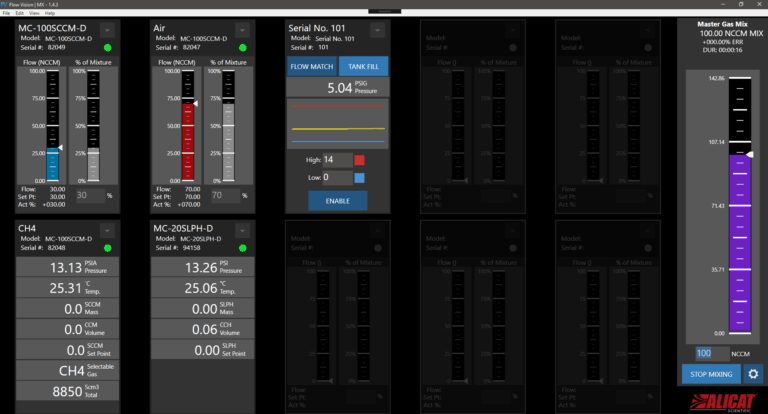The width and height of the screenshot is (768, 414).
Task: Click the green status indicator for serial 82049
Action: coord(108,48)
